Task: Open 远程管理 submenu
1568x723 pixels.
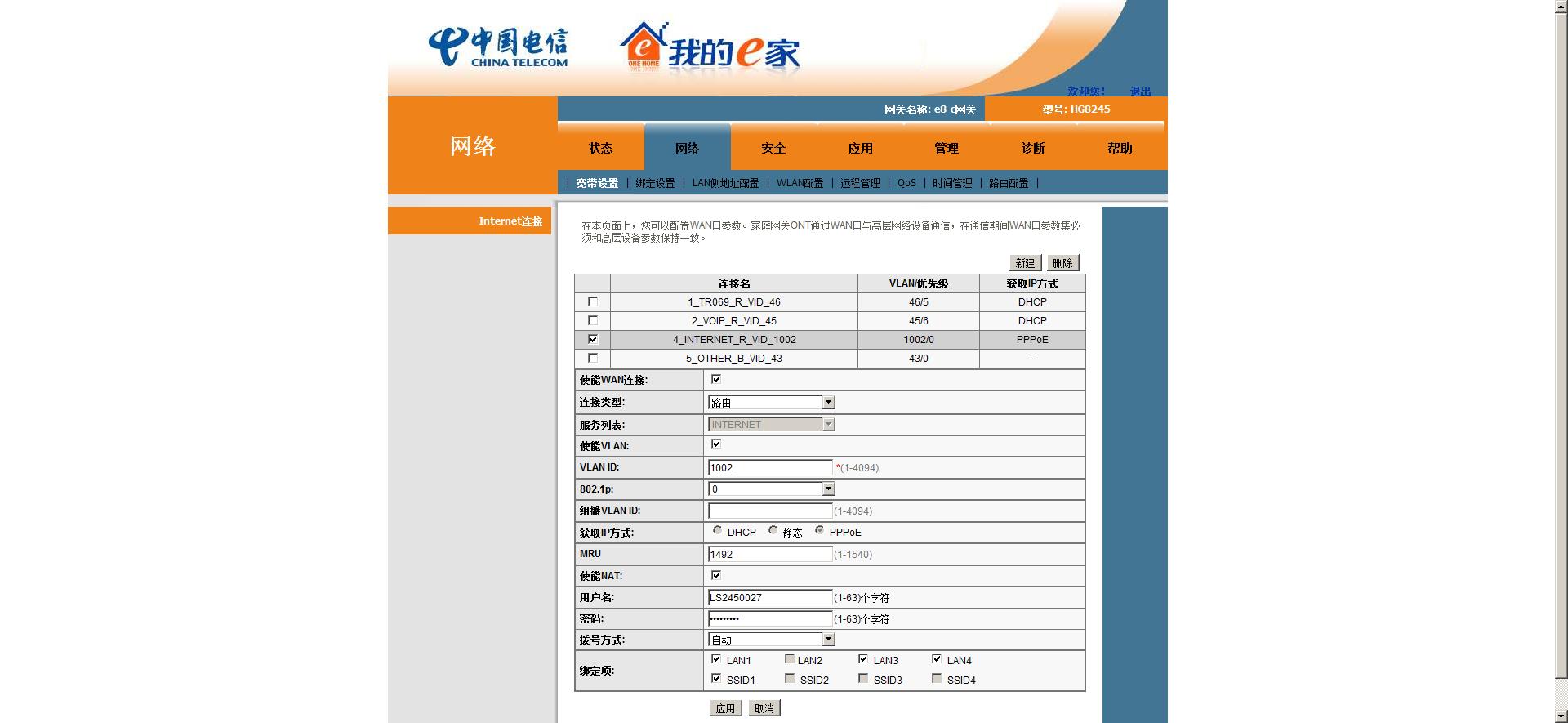Action: [x=860, y=183]
